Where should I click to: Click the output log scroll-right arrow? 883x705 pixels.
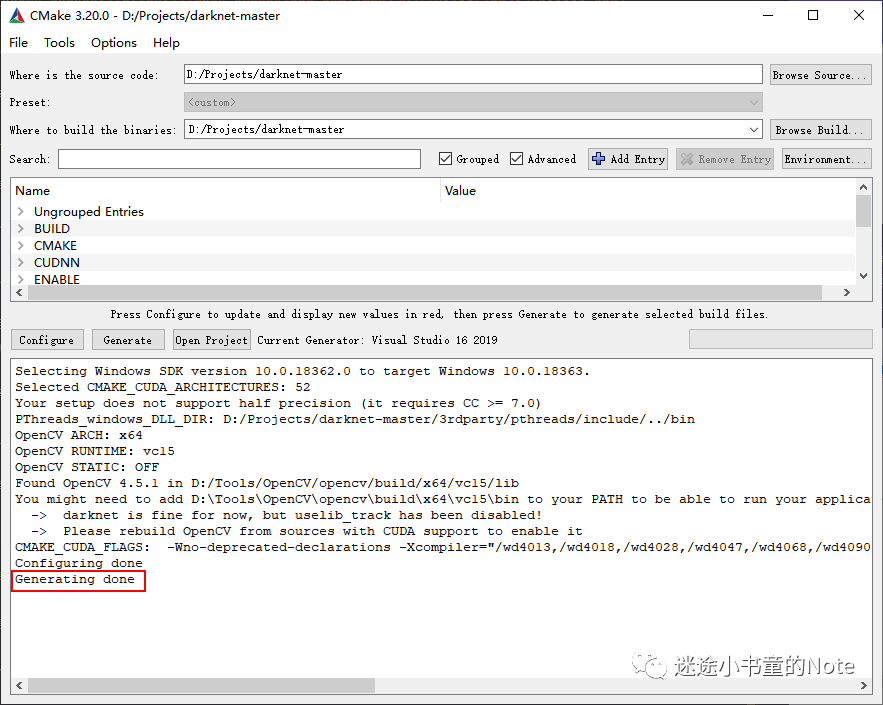(x=863, y=685)
